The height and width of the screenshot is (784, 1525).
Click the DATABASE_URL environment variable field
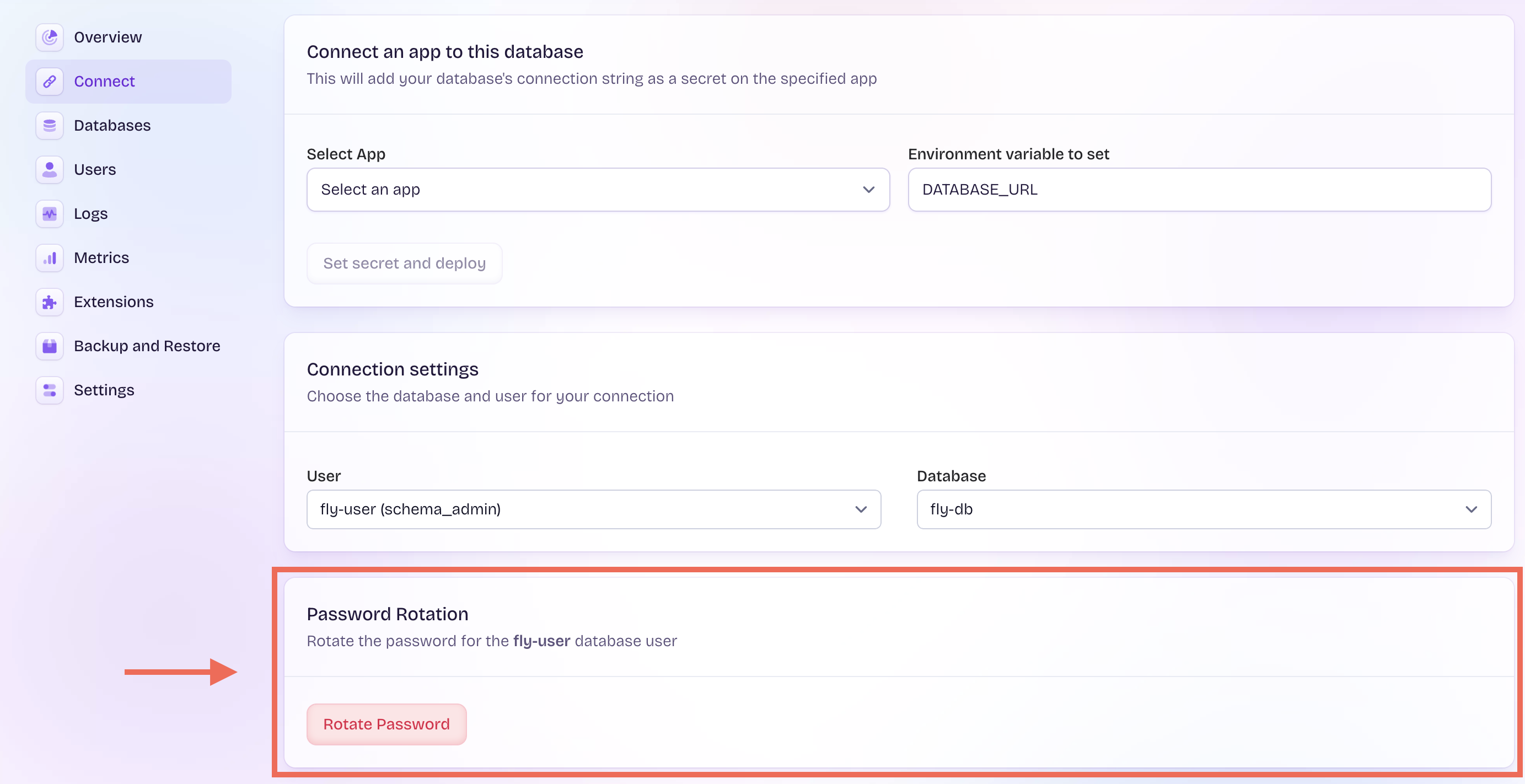click(x=1199, y=190)
